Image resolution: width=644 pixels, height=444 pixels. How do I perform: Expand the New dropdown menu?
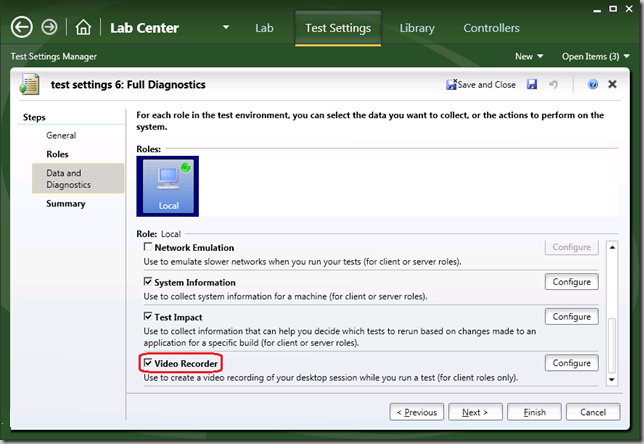(x=529, y=56)
